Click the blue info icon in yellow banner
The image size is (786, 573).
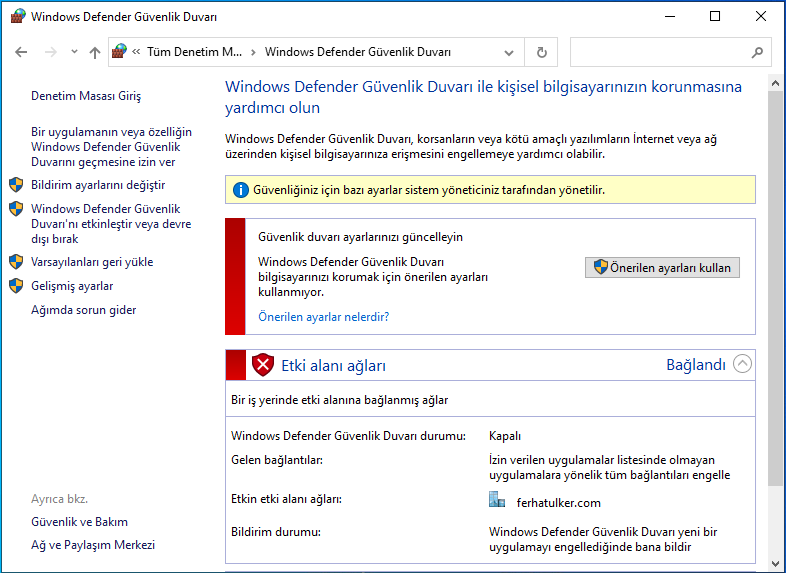(x=241, y=190)
